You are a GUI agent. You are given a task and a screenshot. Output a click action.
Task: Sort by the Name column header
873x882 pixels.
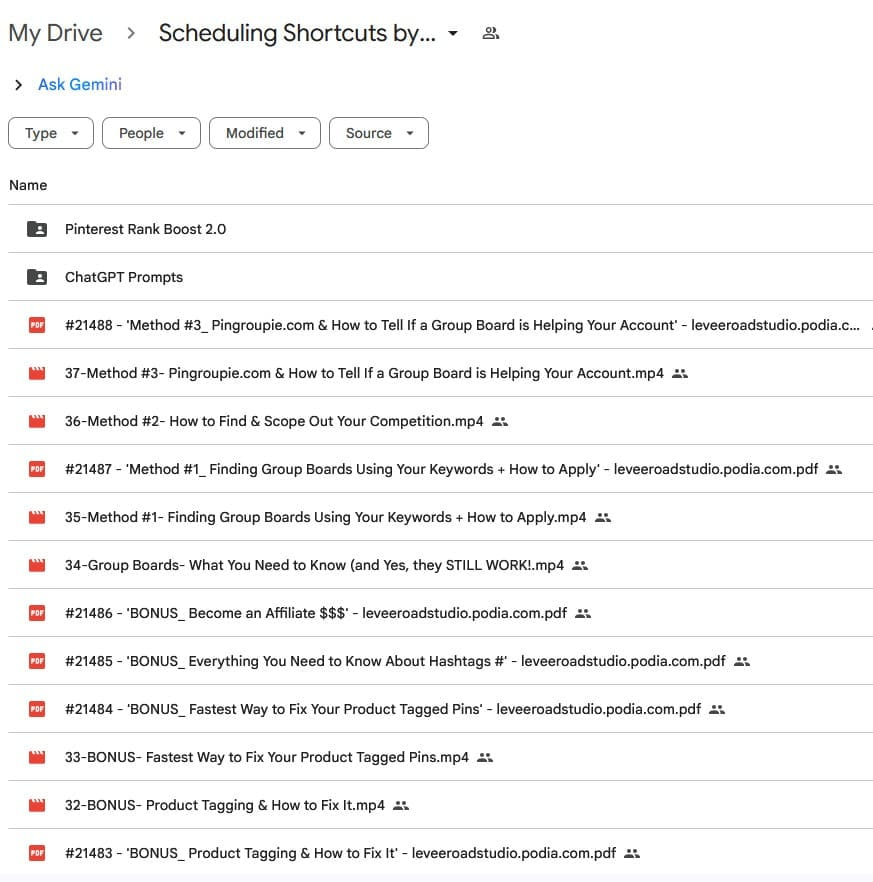pos(28,185)
